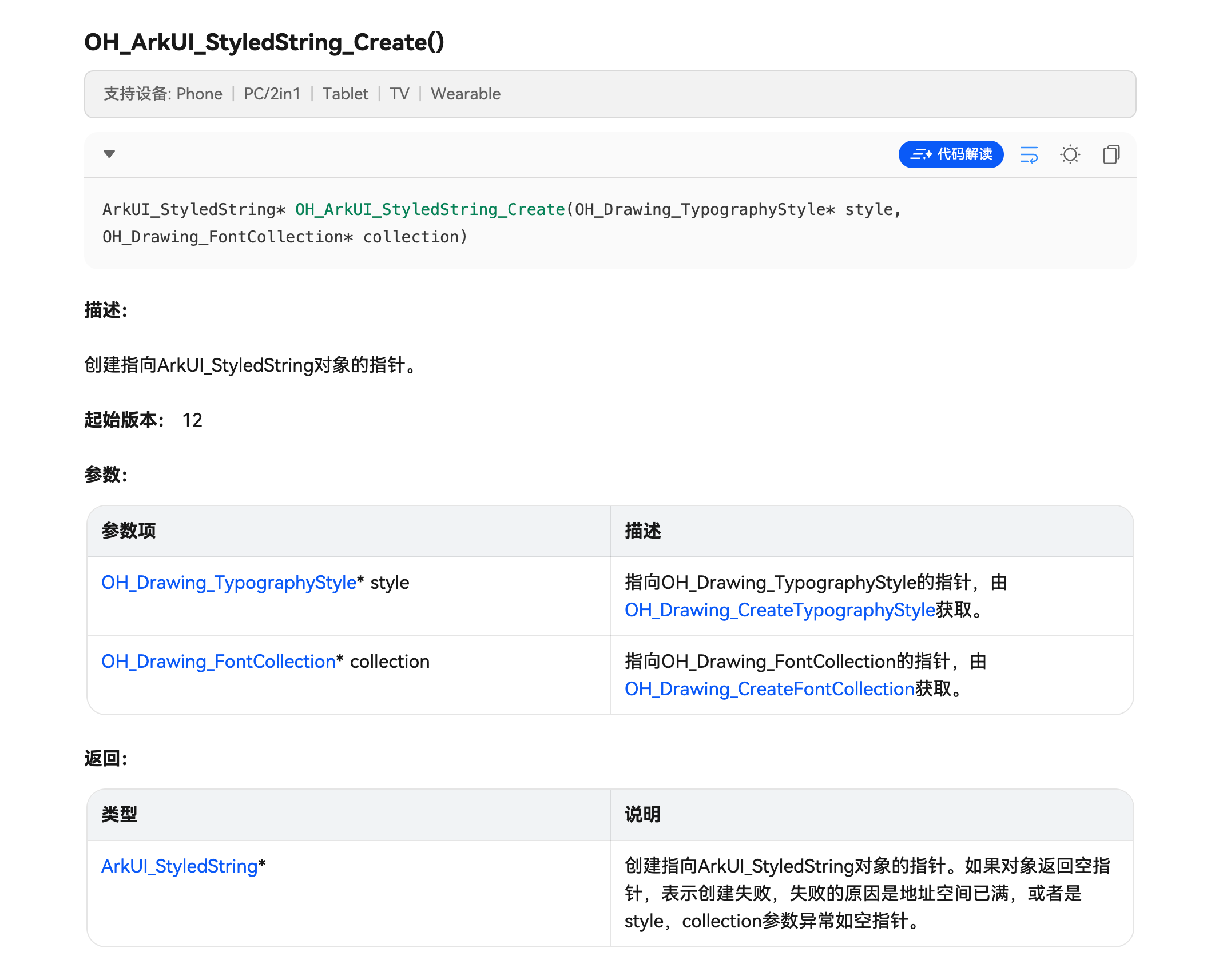The image size is (1207, 980).
Task: Copy the code snippet with copy icon
Action: 1110,154
